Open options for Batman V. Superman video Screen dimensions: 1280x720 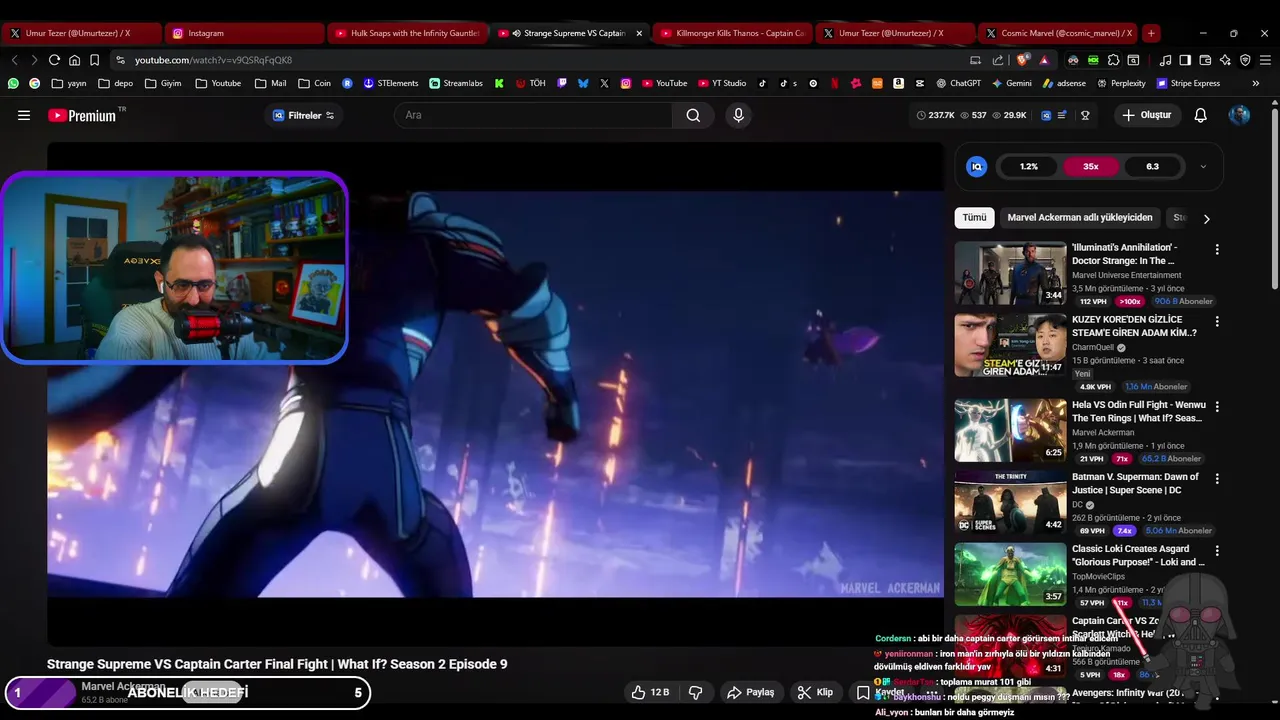[x=1217, y=479]
